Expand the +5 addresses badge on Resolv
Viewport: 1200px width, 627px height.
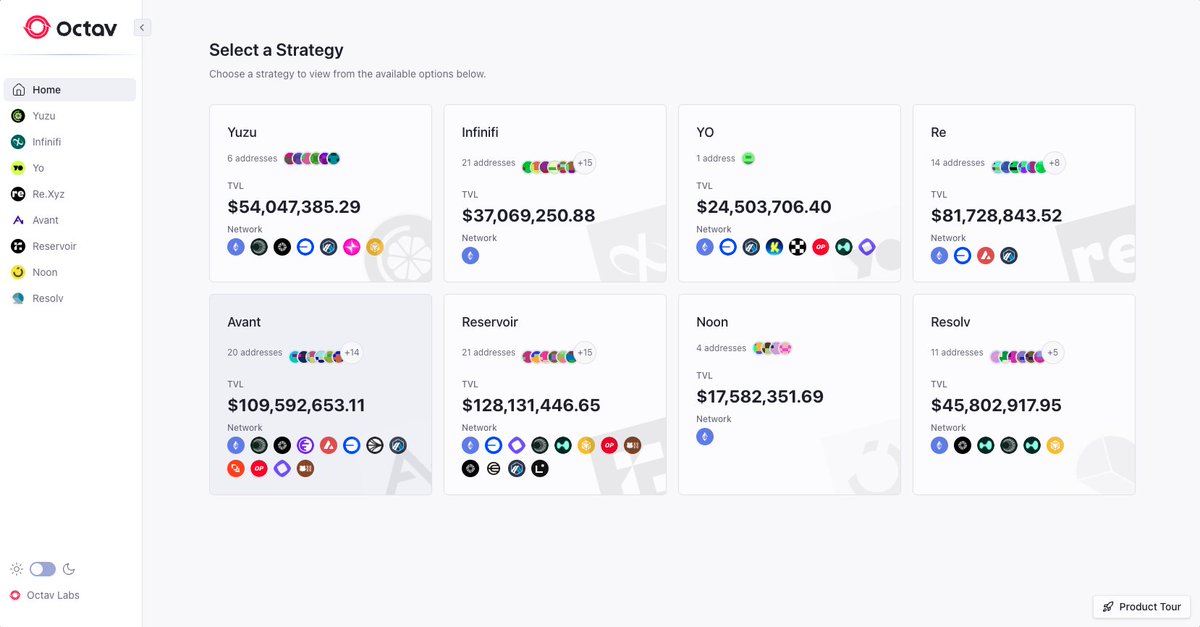coord(1053,353)
